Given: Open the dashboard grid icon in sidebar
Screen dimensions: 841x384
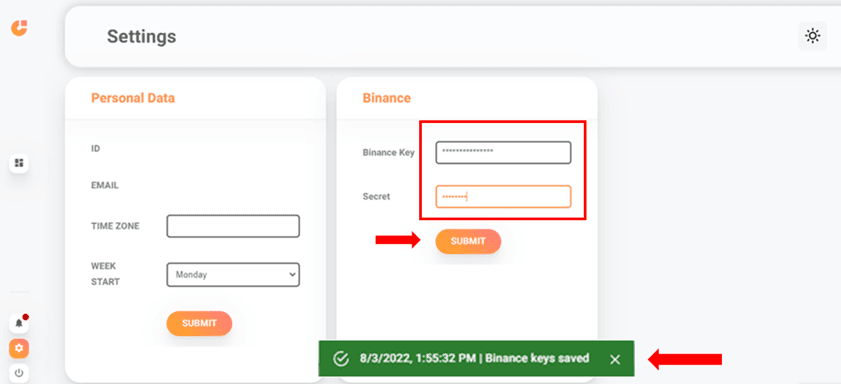Looking at the screenshot, I should [x=19, y=163].
